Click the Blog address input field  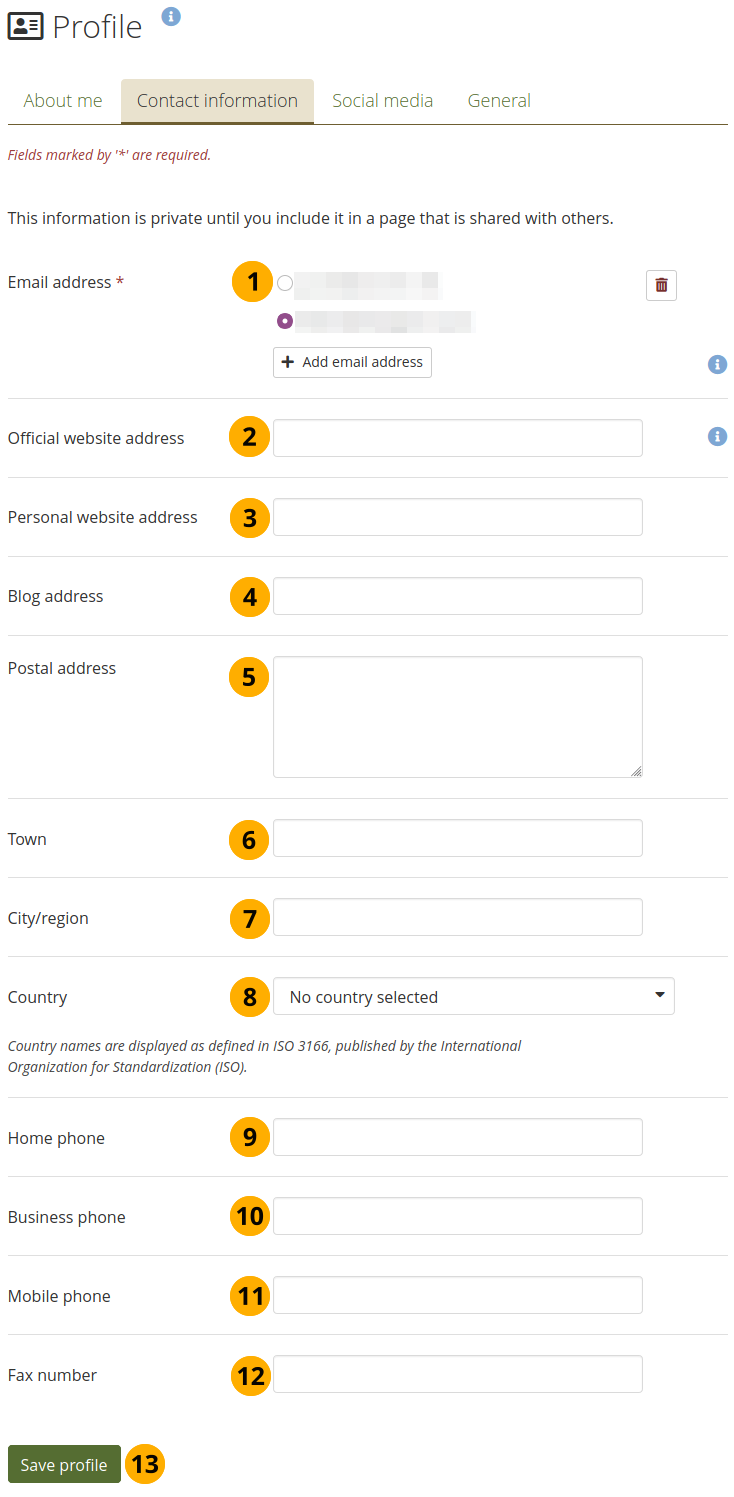[x=457, y=596]
